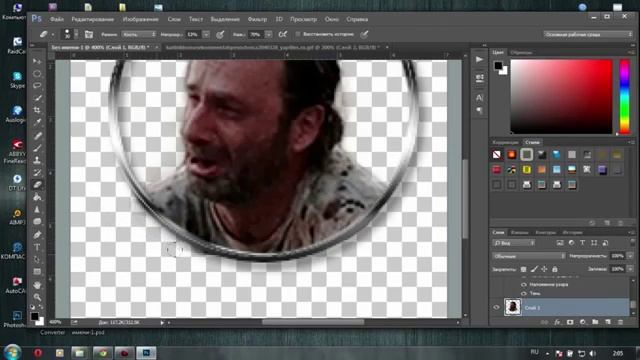The height and width of the screenshot is (360, 640).
Task: Open the Фильтр menu
Action: coord(257,19)
